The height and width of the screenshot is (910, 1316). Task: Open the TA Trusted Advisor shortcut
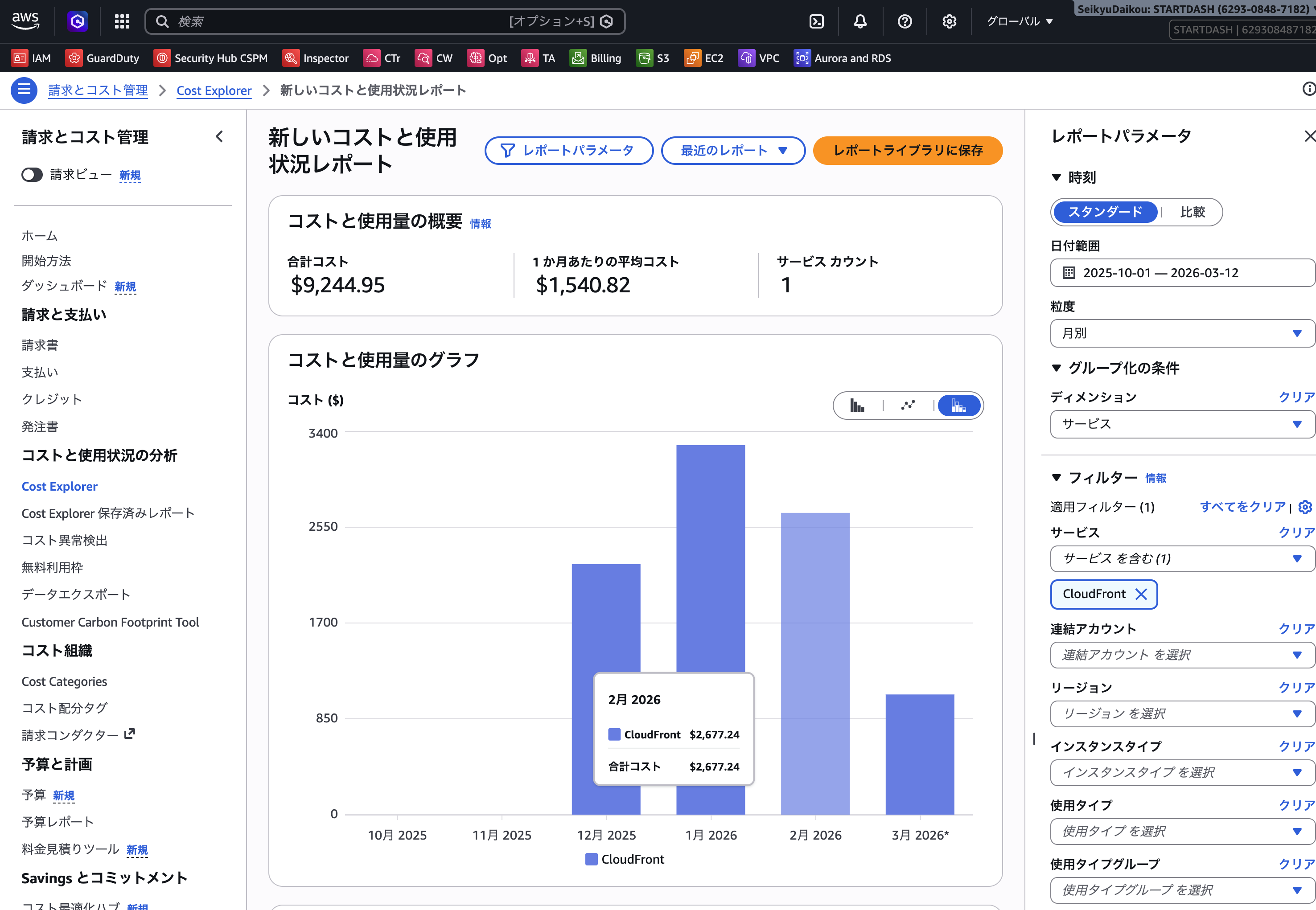pyautogui.click(x=539, y=58)
